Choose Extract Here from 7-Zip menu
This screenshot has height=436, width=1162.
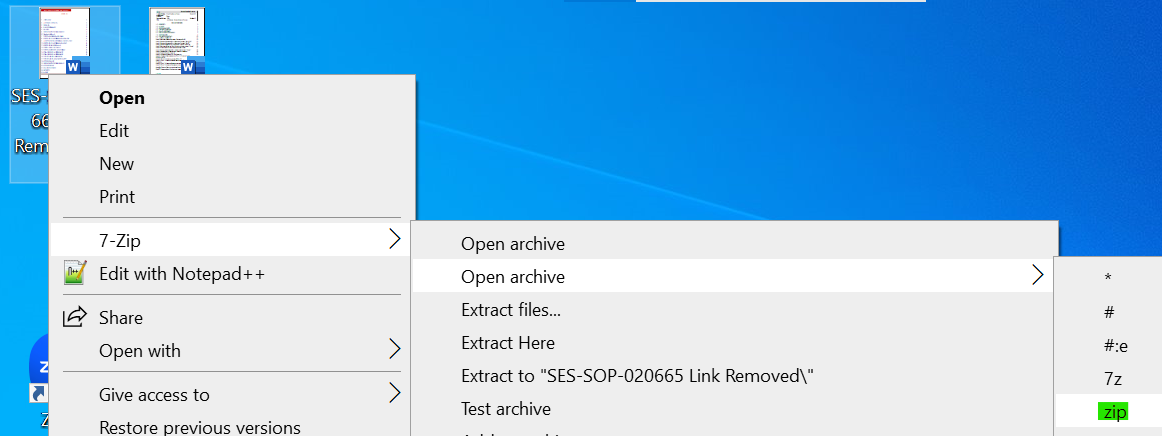pos(507,343)
